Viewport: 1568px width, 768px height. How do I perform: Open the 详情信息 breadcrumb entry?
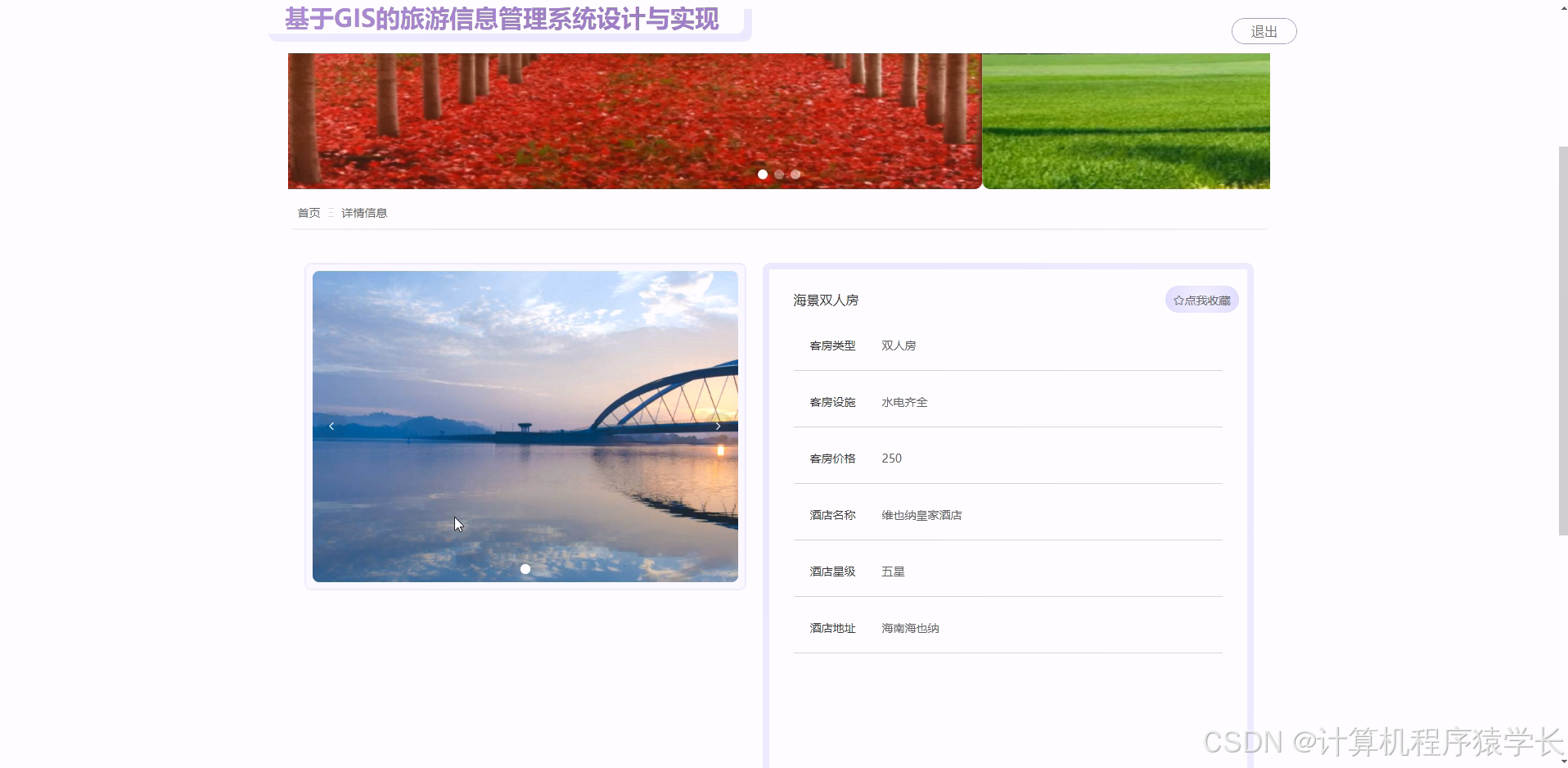[x=364, y=212]
